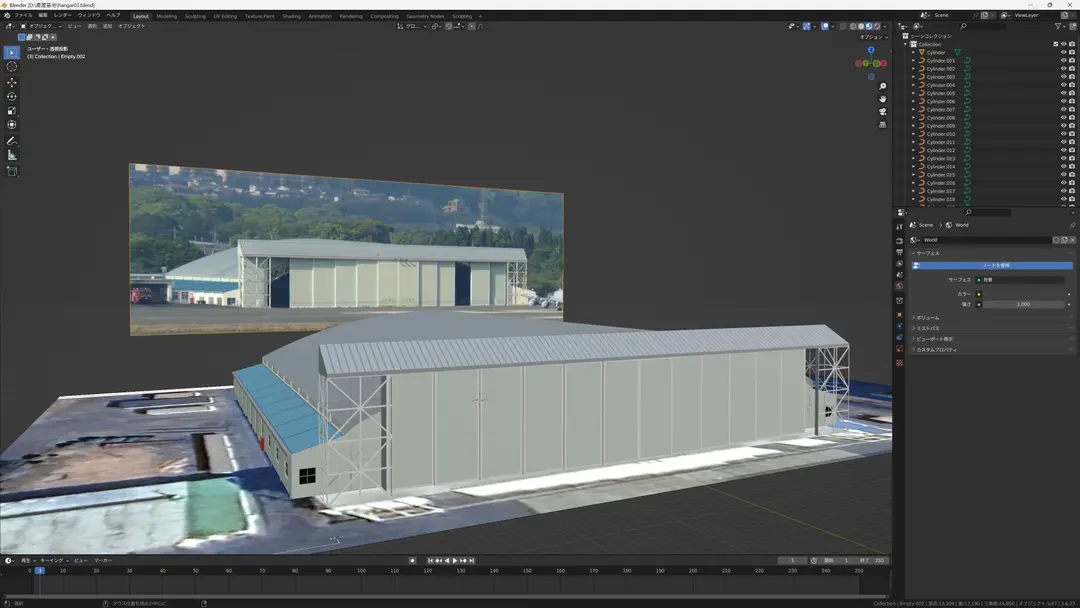Screen dimensions: 1080x608
Task: Open the ウィンドウ menu
Action: click(x=89, y=15)
